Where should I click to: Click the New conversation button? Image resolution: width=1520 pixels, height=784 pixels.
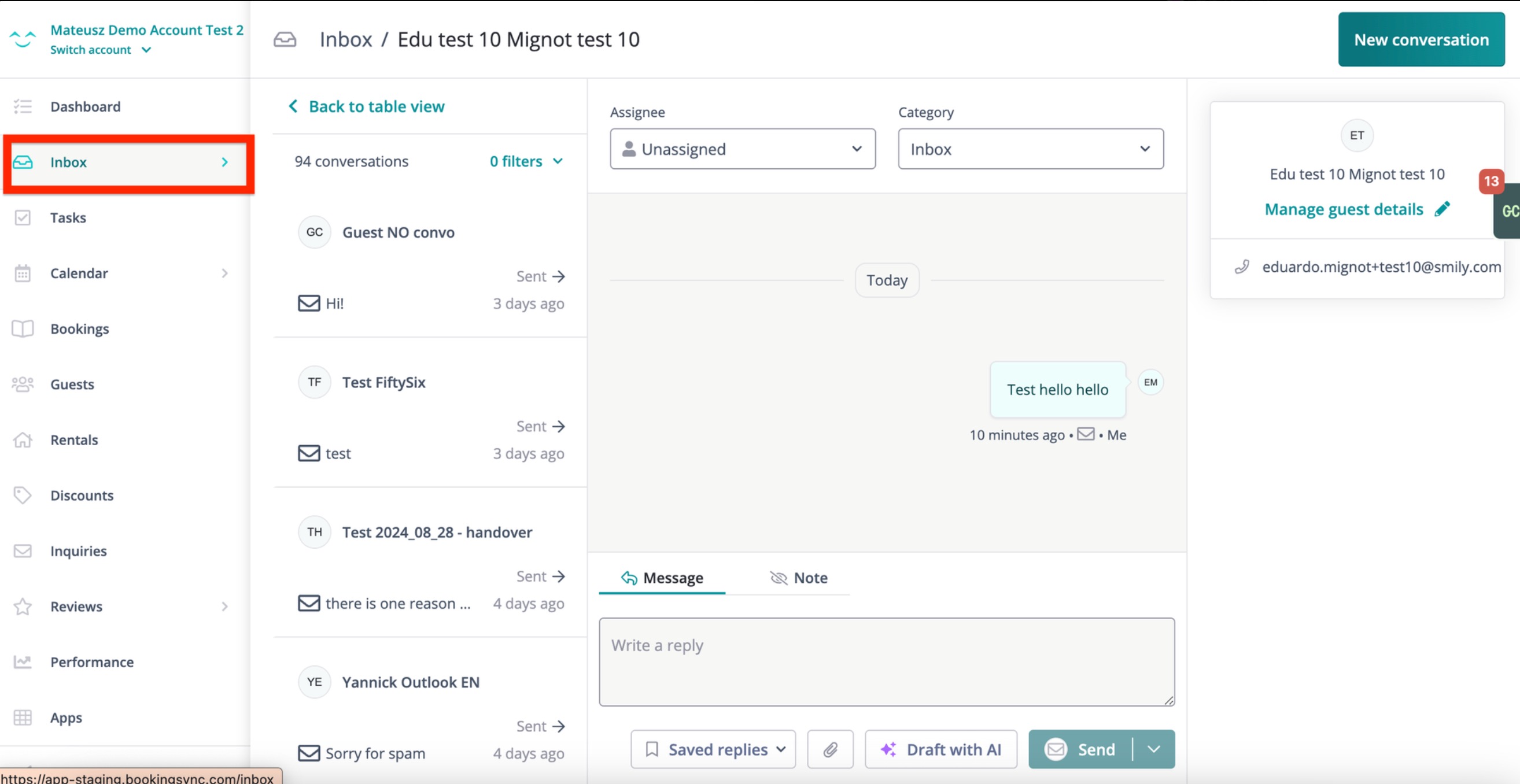1422,39
